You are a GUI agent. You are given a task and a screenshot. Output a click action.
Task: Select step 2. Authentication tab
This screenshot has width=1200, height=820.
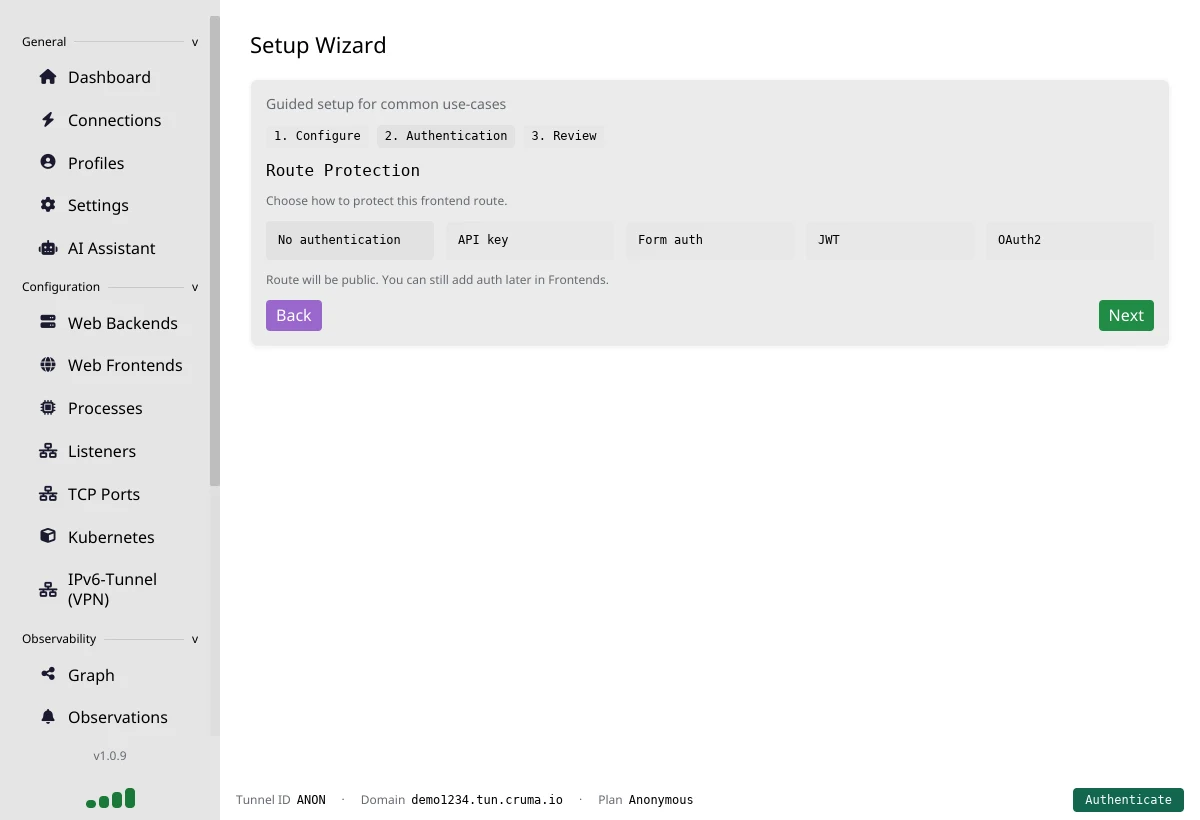tap(446, 136)
